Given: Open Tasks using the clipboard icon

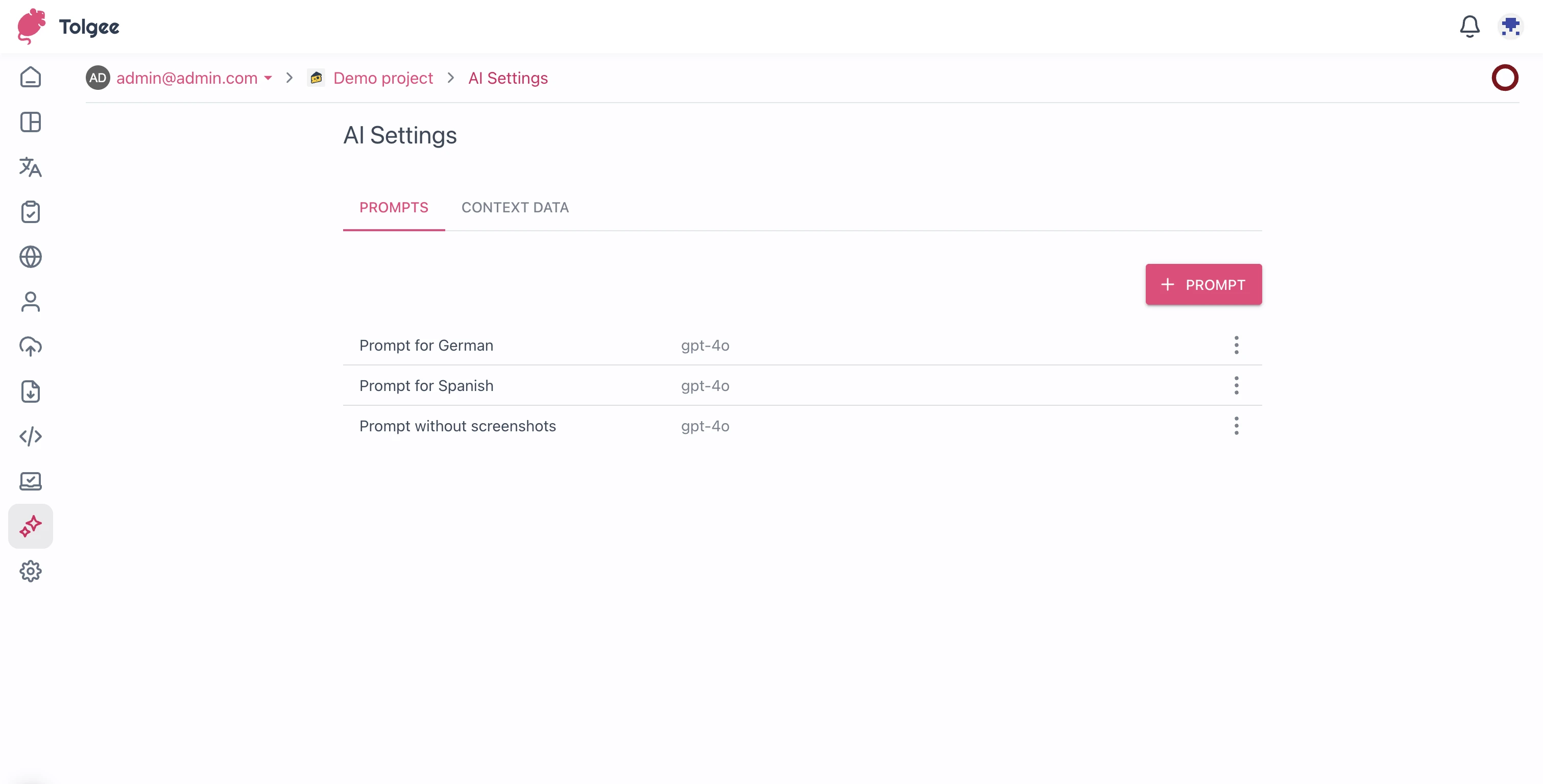Looking at the screenshot, I should coord(30,212).
